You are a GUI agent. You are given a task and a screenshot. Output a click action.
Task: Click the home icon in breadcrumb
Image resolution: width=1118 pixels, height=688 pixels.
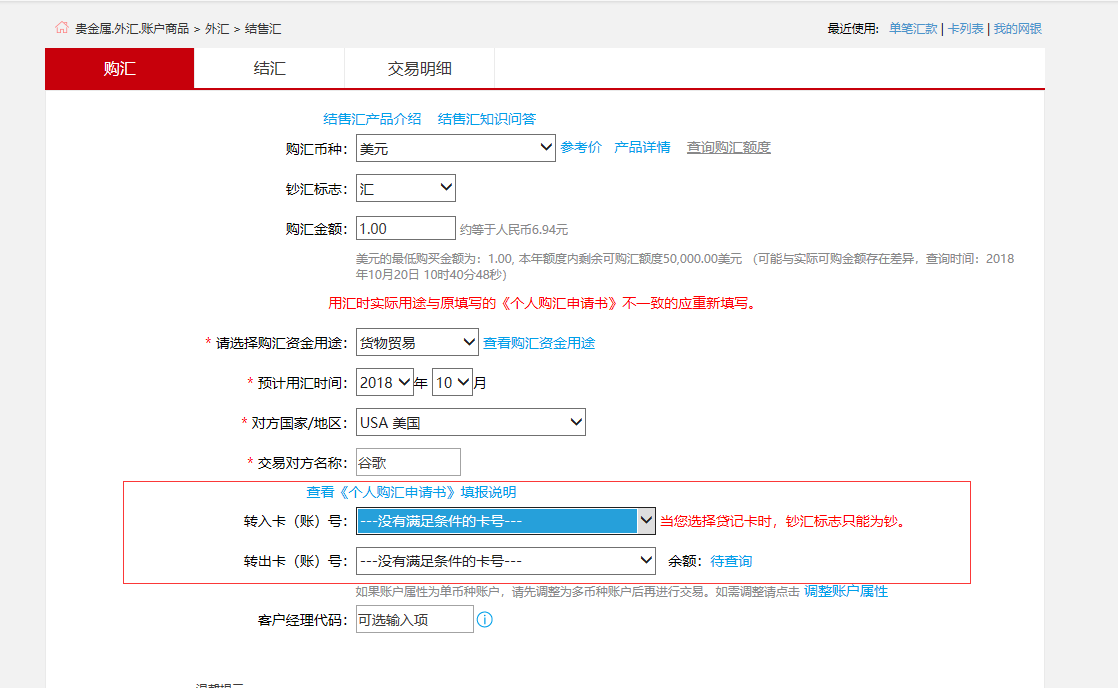62,28
